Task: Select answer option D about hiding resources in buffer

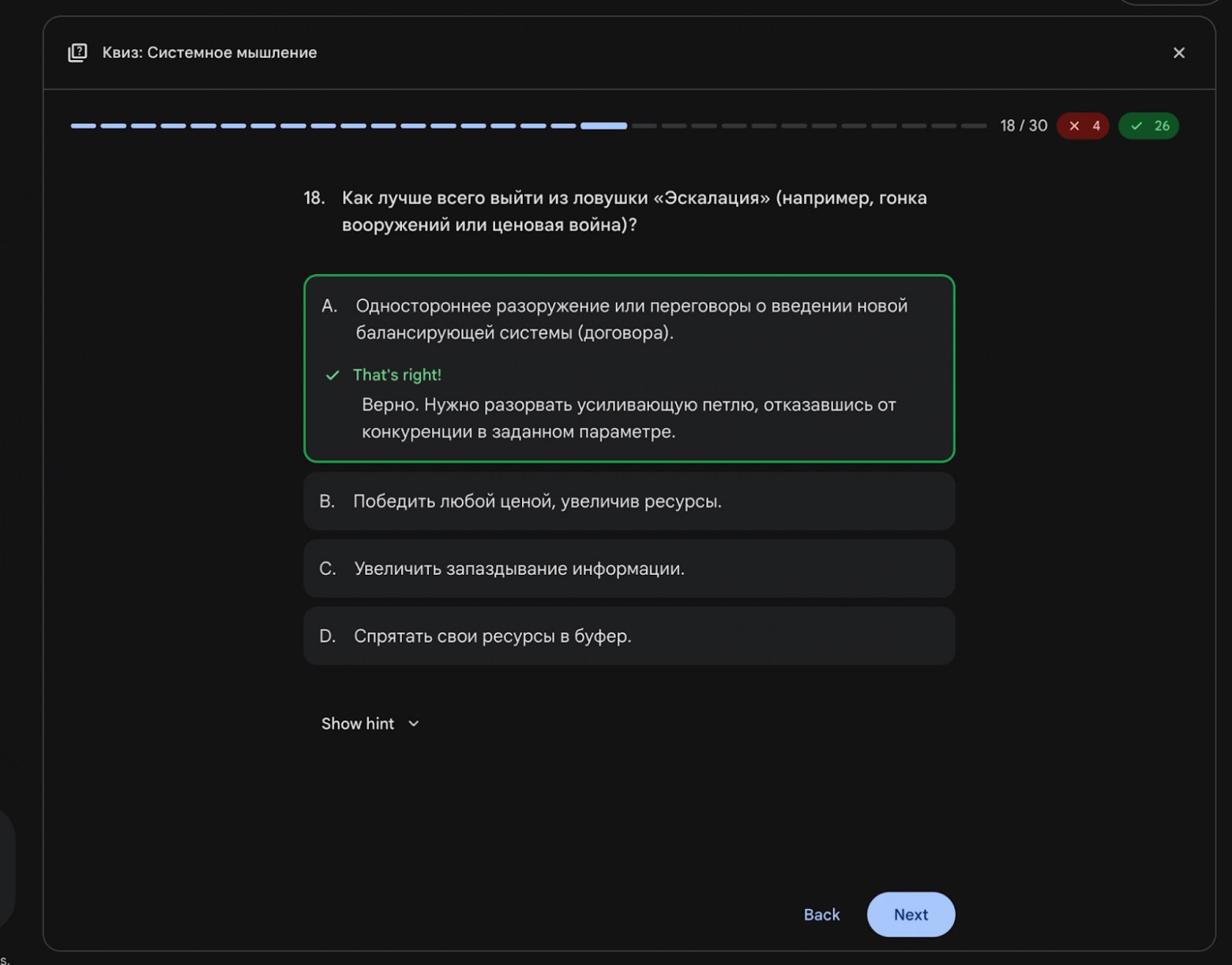Action: (629, 636)
